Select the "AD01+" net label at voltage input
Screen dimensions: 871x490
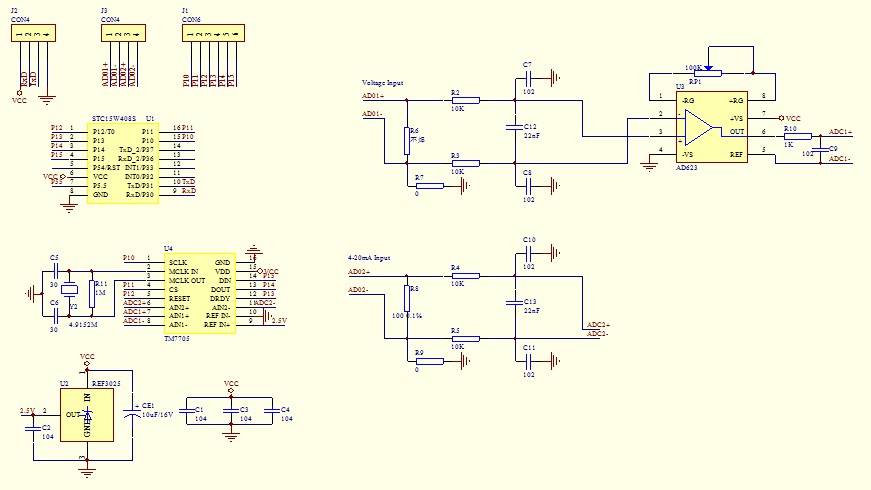(373, 96)
